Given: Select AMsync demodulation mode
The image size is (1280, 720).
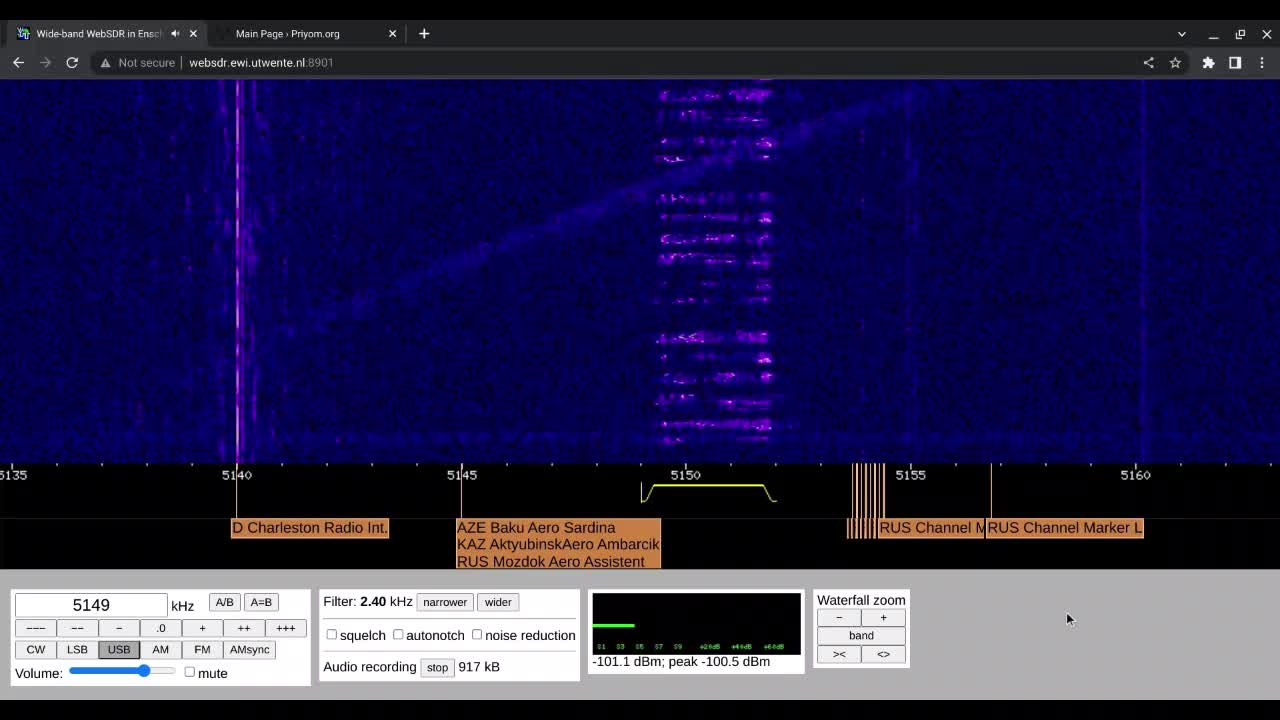Looking at the screenshot, I should point(250,649).
